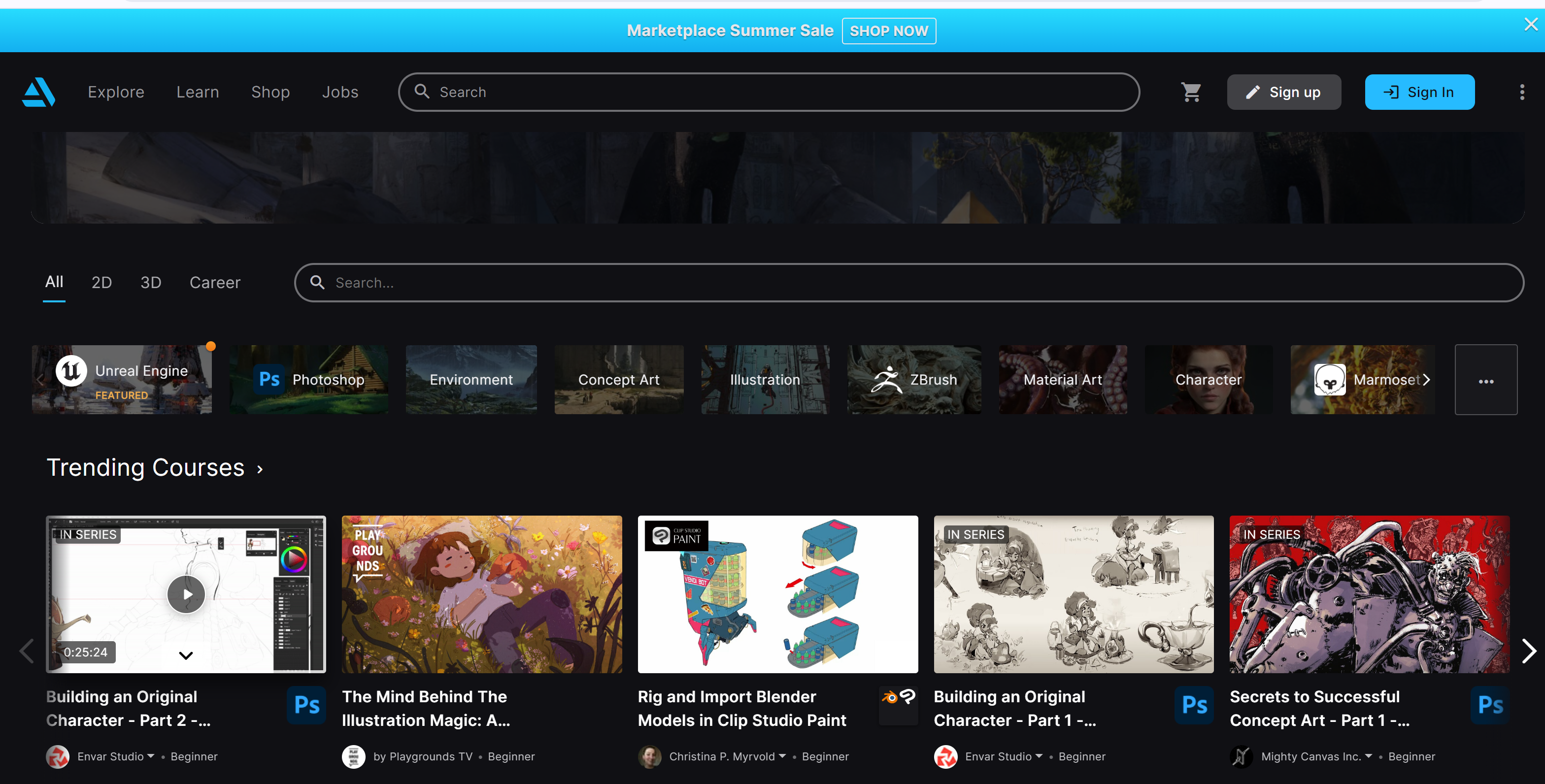This screenshot has width=1545, height=784.
Task: Switch to the 3D tab
Action: tap(151, 282)
